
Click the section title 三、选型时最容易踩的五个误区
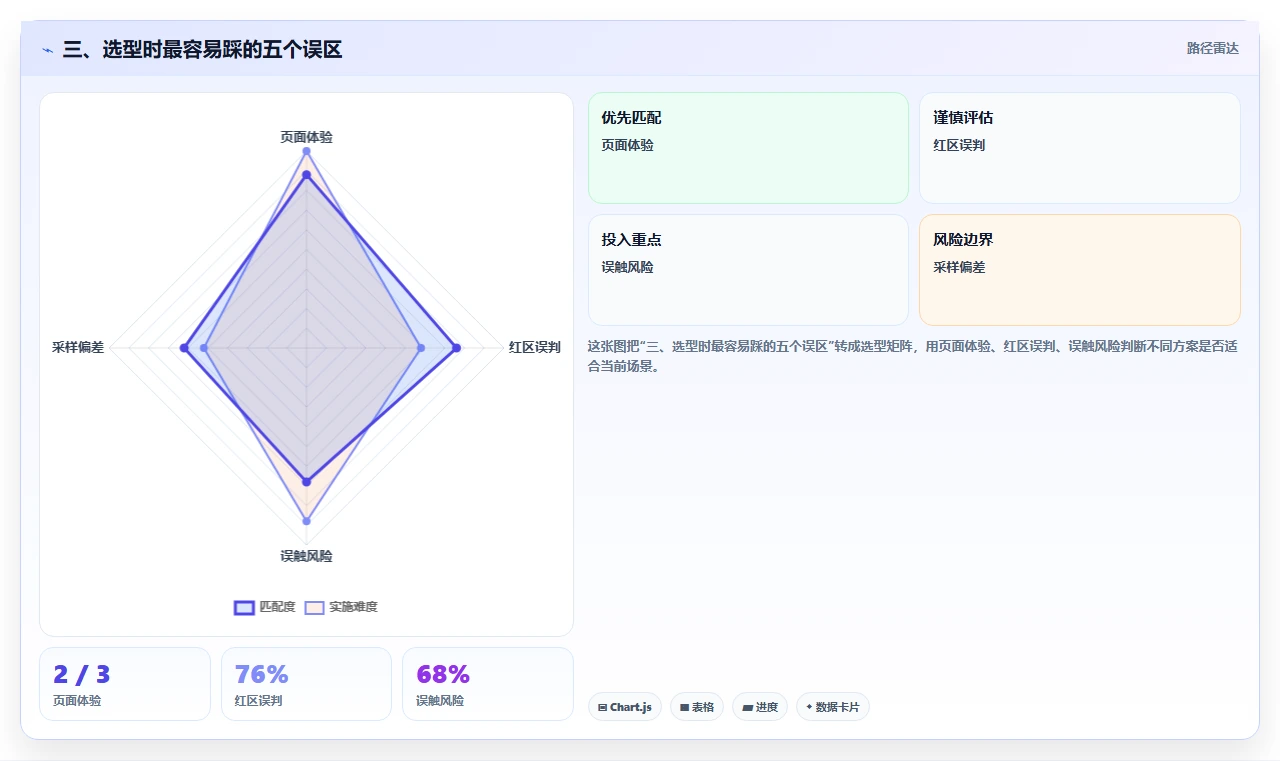click(x=202, y=49)
